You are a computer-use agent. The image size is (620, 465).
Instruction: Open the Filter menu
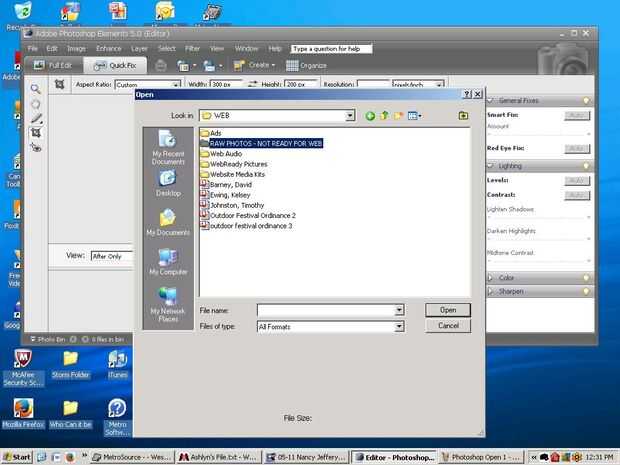click(x=192, y=48)
